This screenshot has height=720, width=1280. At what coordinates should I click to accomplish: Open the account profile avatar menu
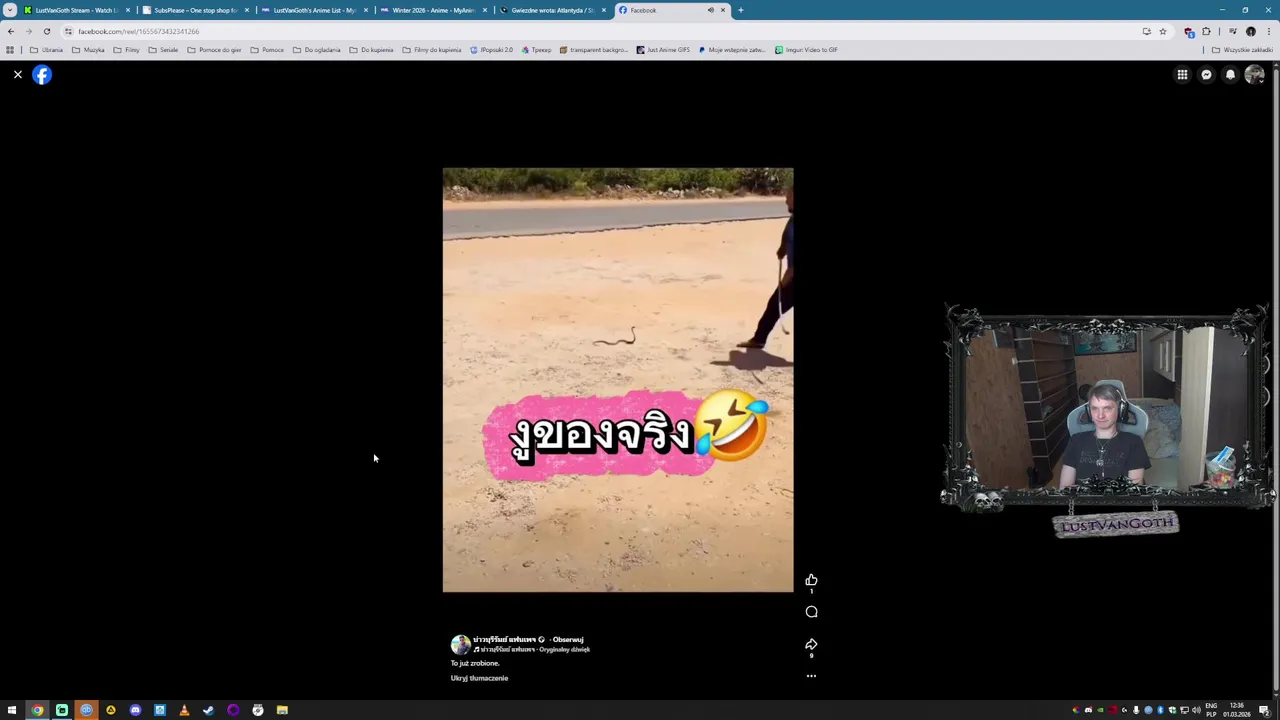[1254, 75]
